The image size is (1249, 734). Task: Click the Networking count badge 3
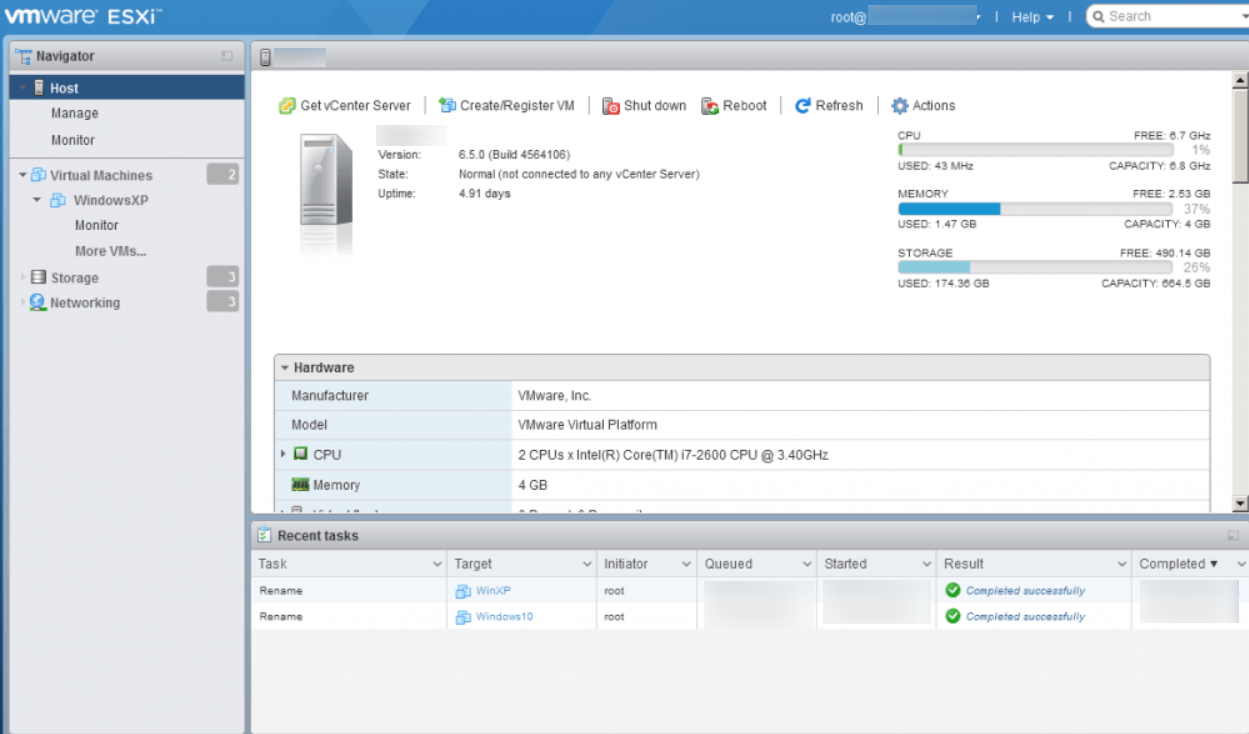(223, 301)
